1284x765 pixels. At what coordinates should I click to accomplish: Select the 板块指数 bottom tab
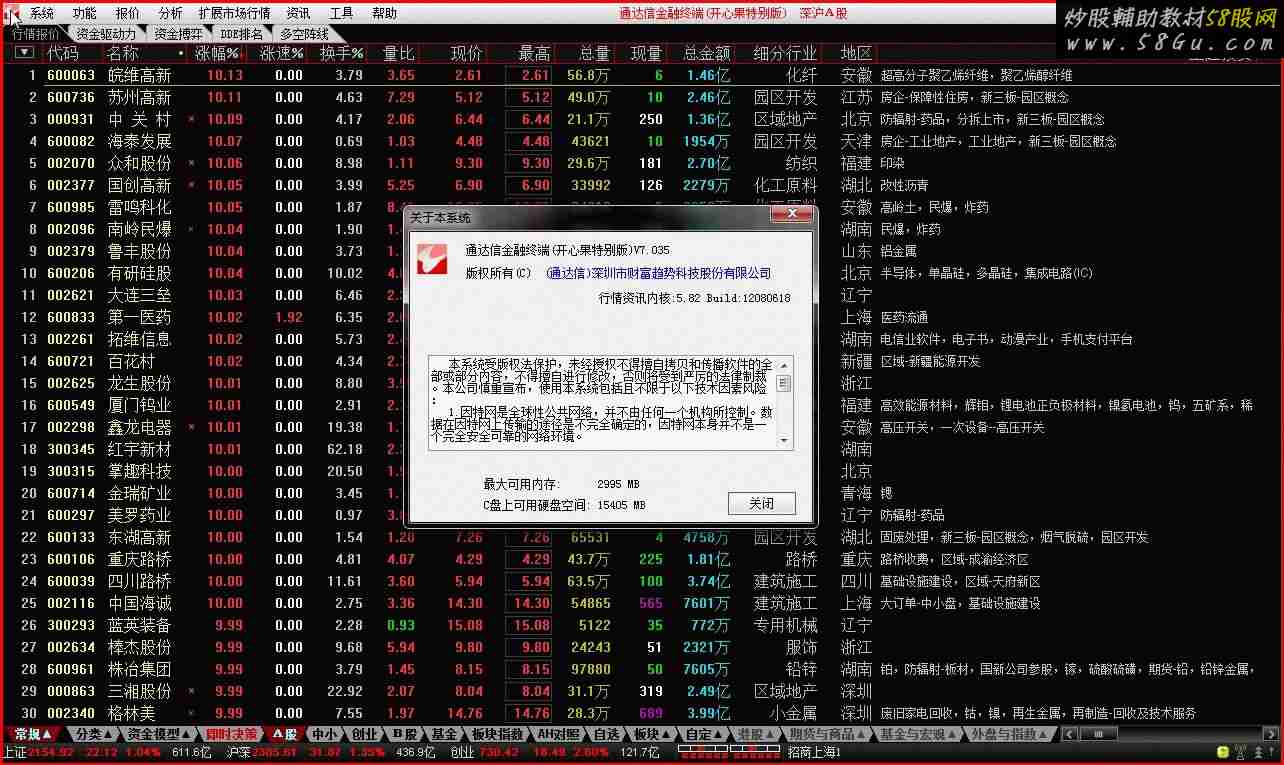pos(497,734)
